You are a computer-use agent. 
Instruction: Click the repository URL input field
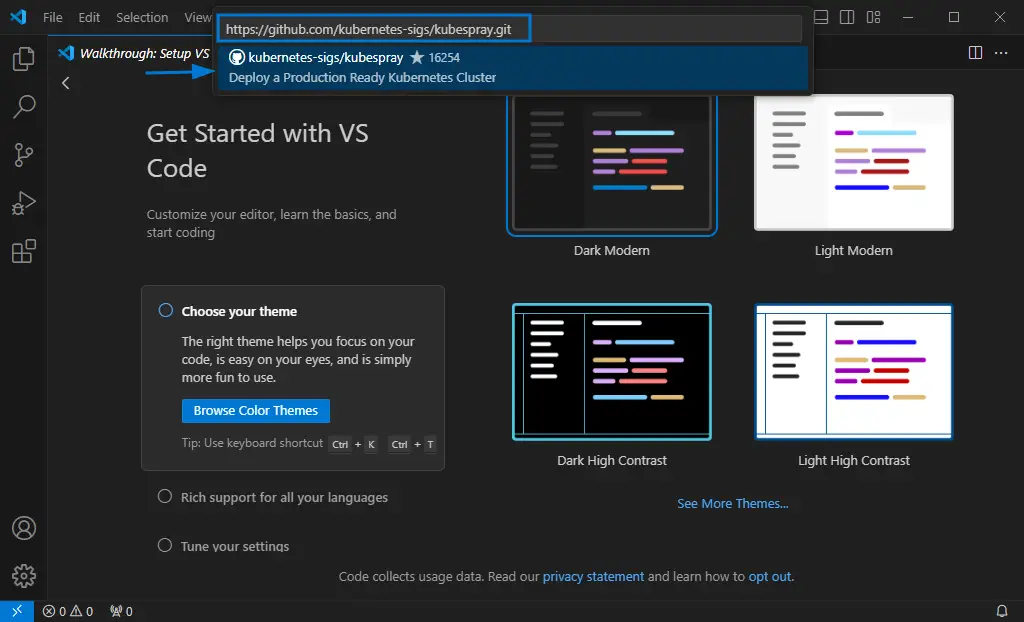374,28
